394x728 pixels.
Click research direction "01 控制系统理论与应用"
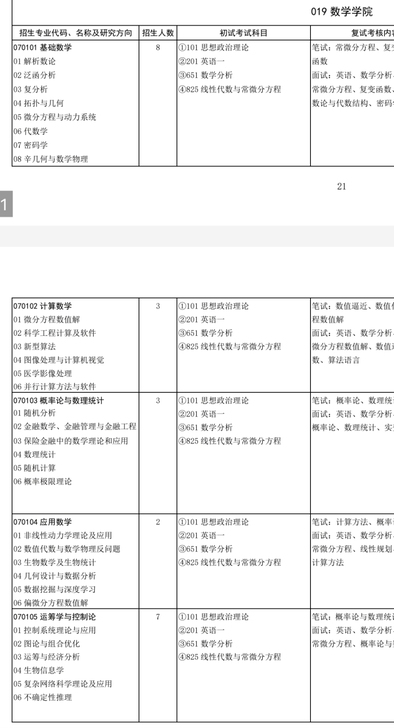[55, 630]
